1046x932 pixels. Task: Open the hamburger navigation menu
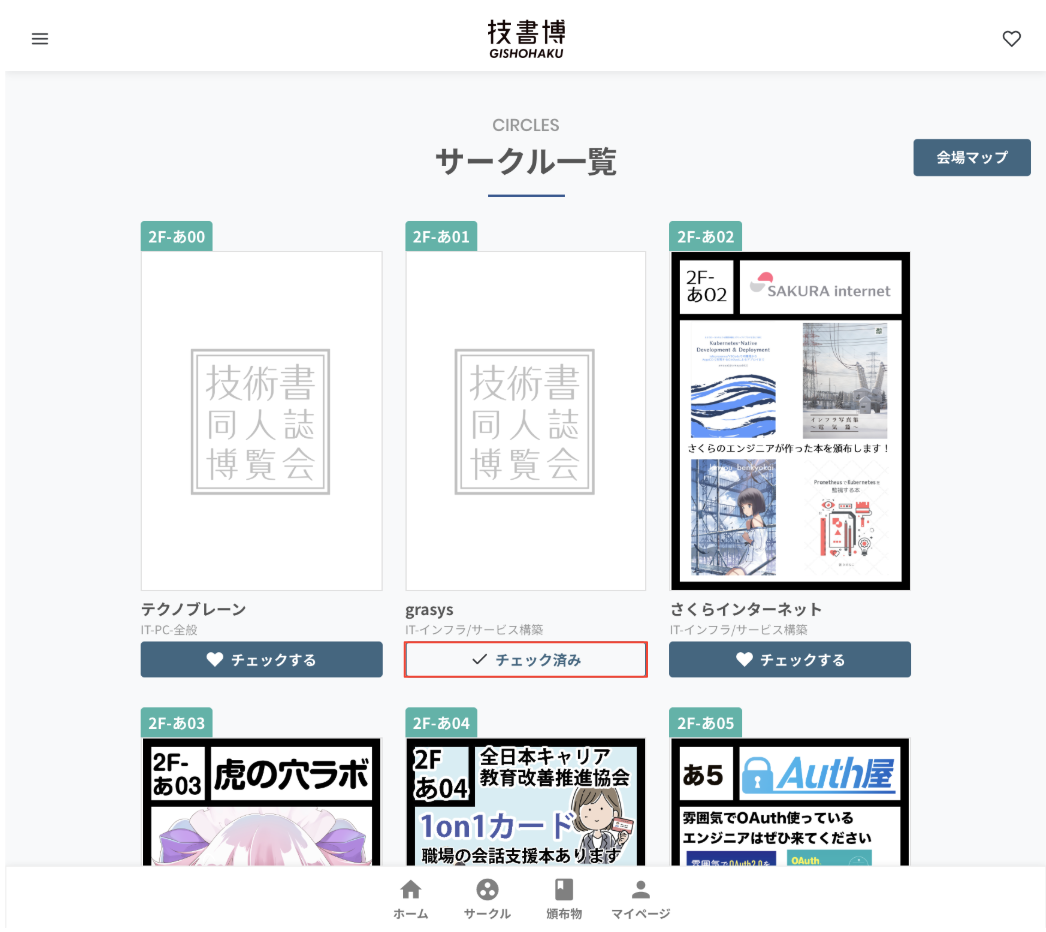coord(40,39)
